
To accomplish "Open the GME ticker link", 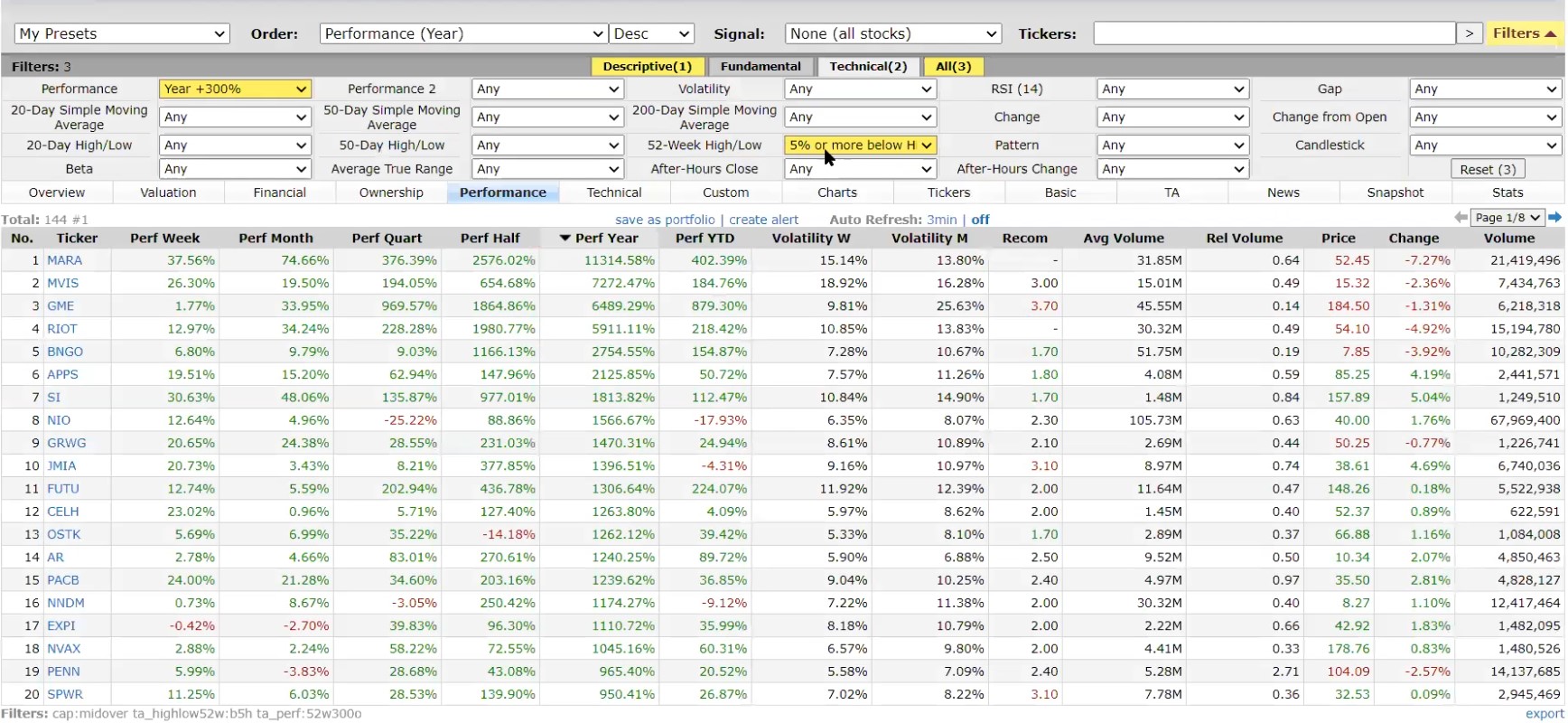I will (x=61, y=305).
